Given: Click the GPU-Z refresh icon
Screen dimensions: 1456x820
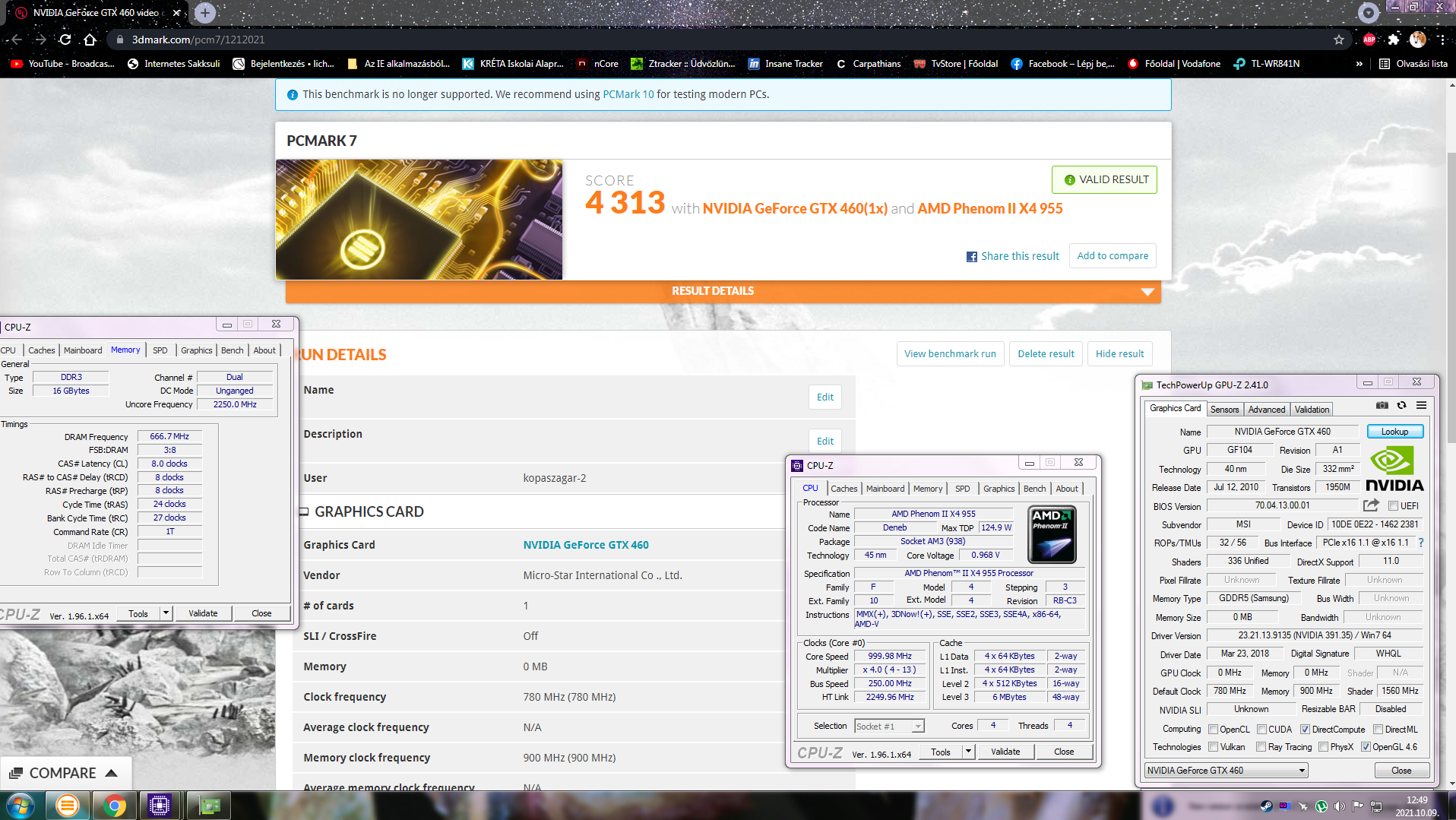Looking at the screenshot, I should (x=1401, y=406).
